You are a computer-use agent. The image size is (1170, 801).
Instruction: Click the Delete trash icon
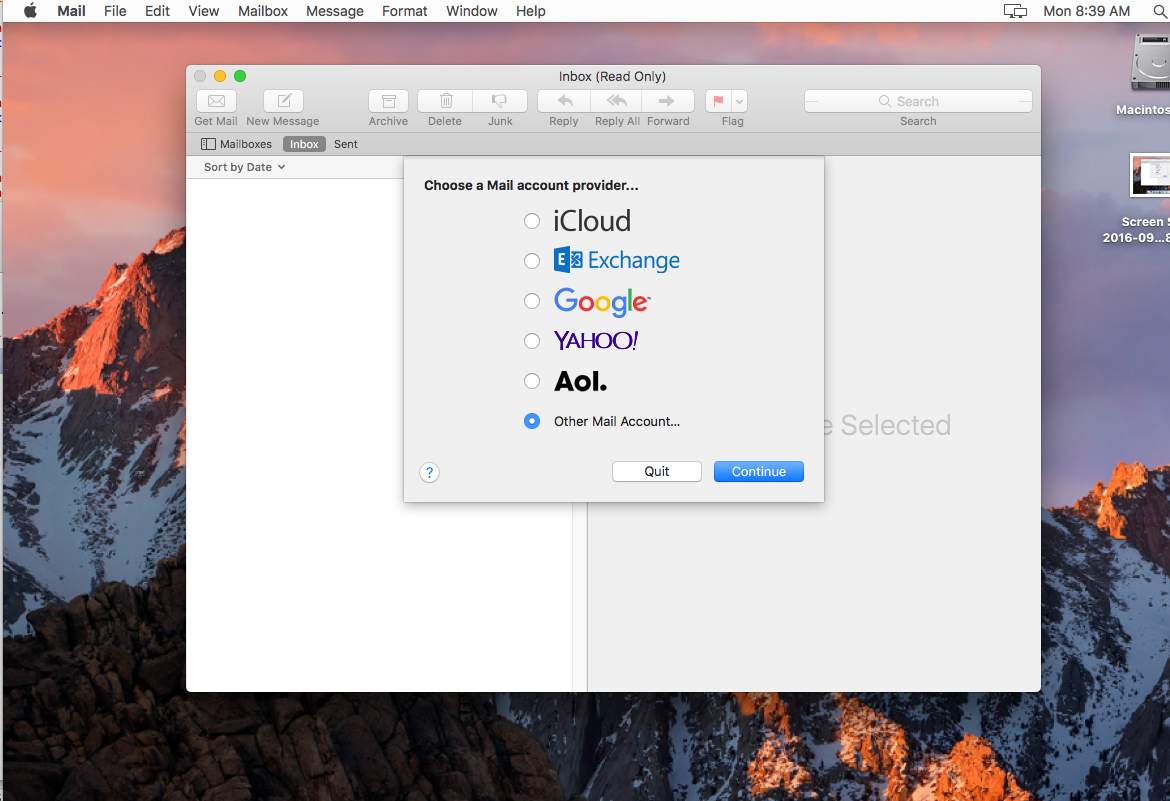[445, 101]
